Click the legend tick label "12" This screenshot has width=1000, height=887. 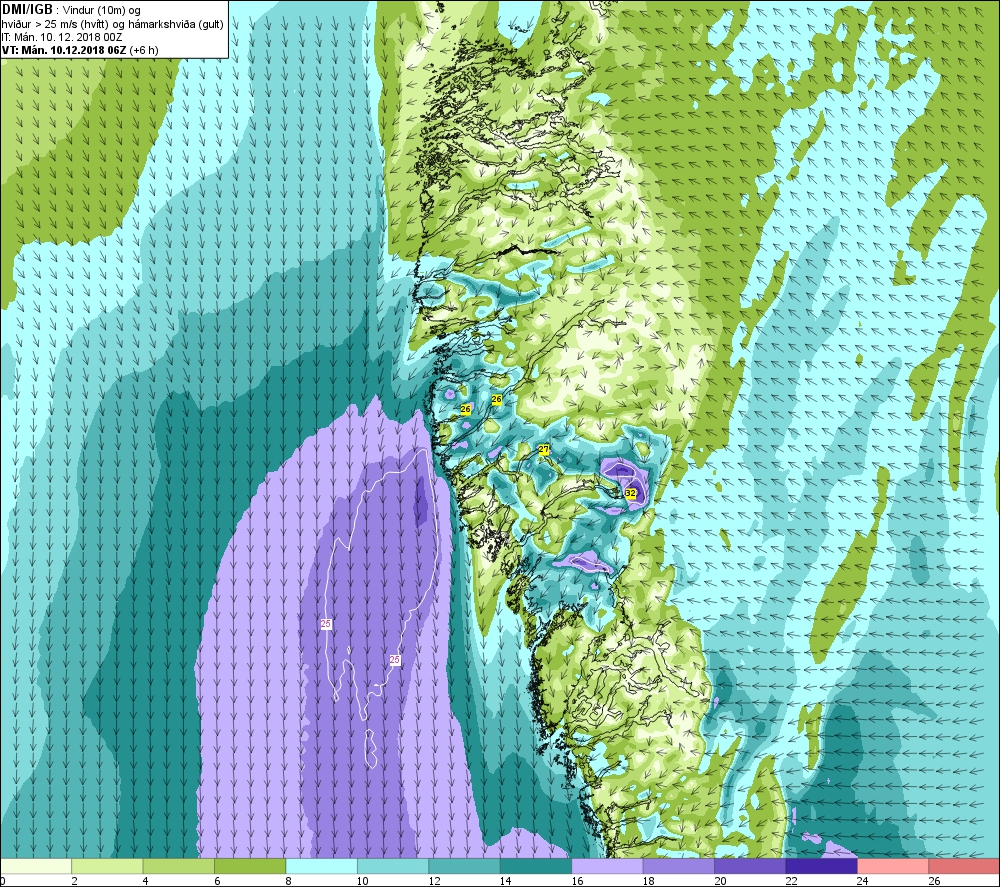[x=434, y=881]
